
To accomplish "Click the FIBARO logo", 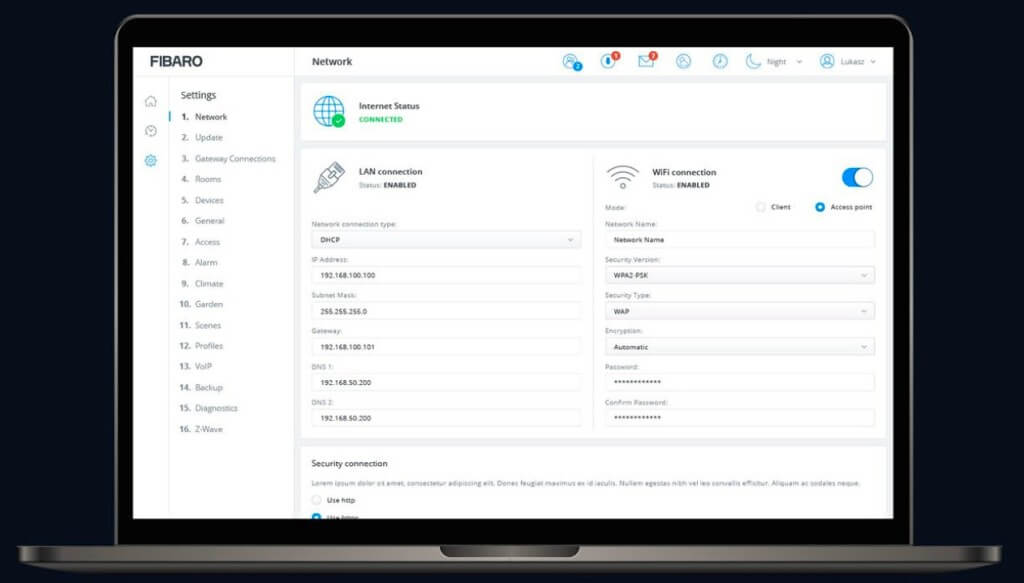I will coord(176,61).
